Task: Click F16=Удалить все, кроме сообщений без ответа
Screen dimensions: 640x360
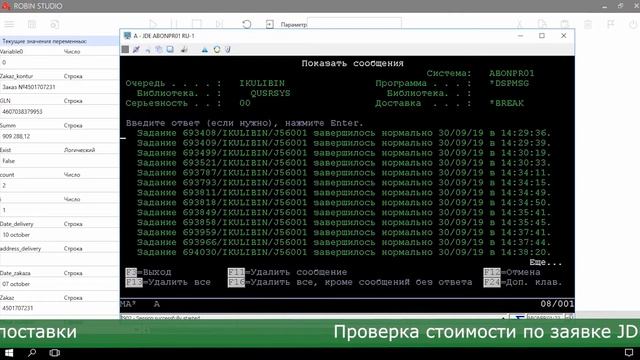Action: pyautogui.click(x=350, y=282)
